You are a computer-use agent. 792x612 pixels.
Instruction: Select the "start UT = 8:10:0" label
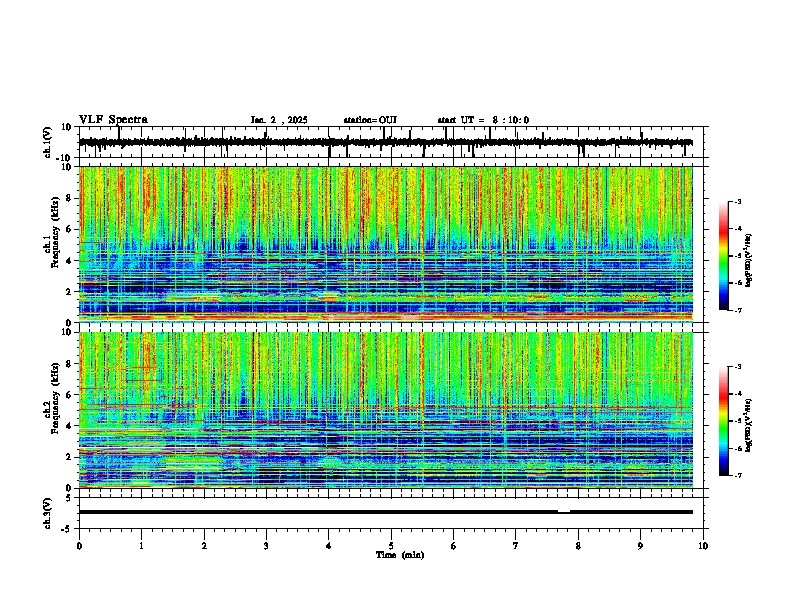point(483,120)
